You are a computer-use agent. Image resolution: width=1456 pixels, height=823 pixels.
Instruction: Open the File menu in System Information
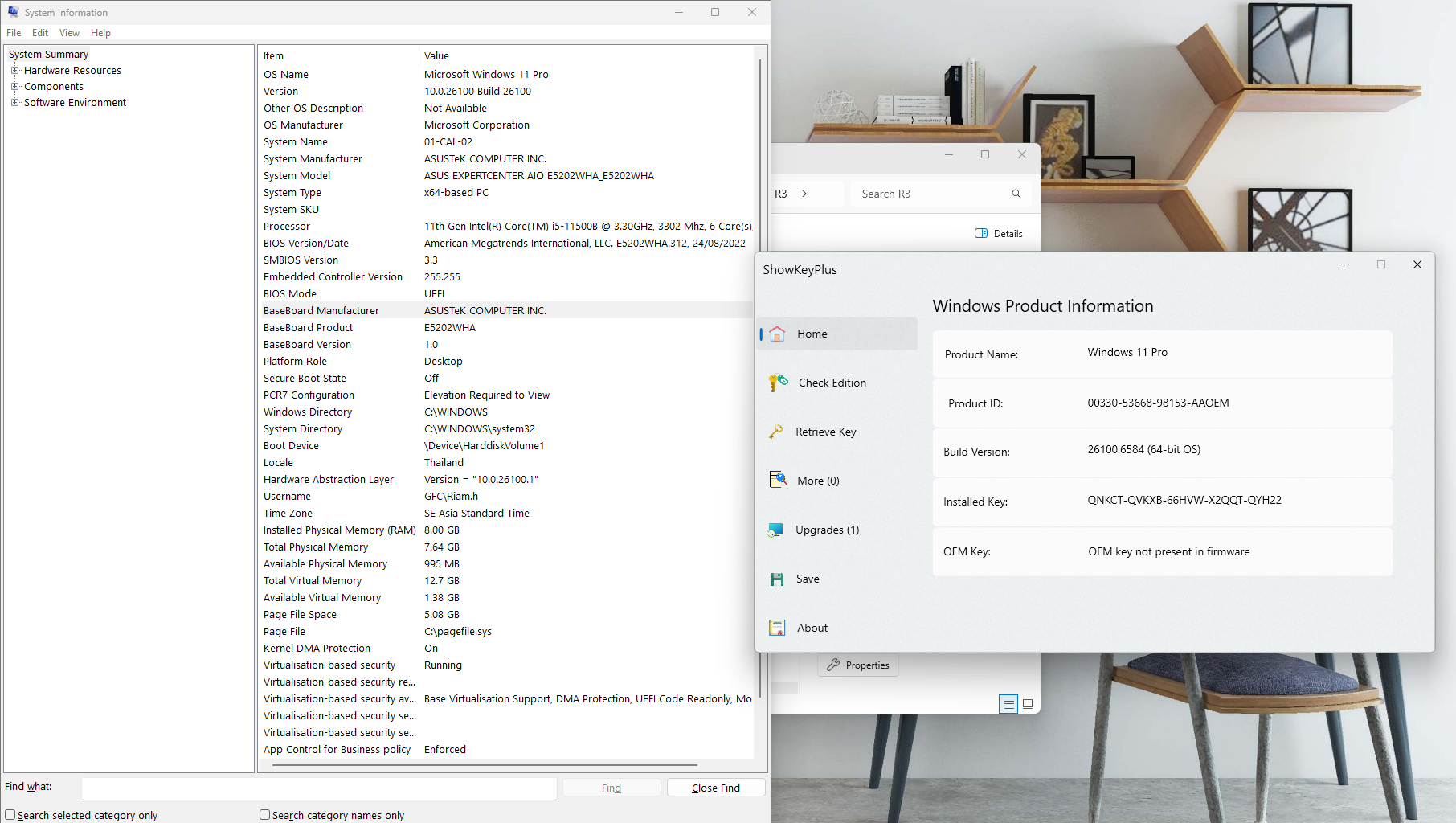coord(14,33)
